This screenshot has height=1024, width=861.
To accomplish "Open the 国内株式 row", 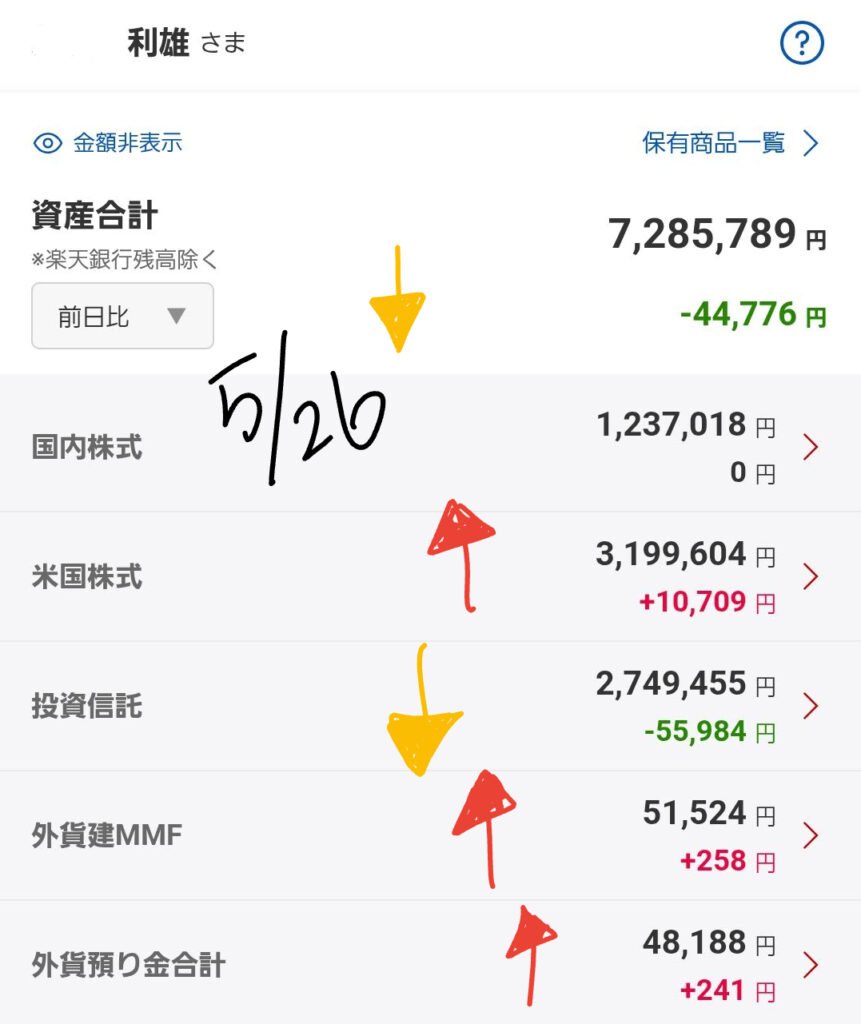I will [430, 447].
